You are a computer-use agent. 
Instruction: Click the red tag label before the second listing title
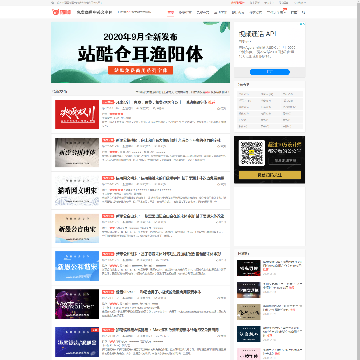108,140
